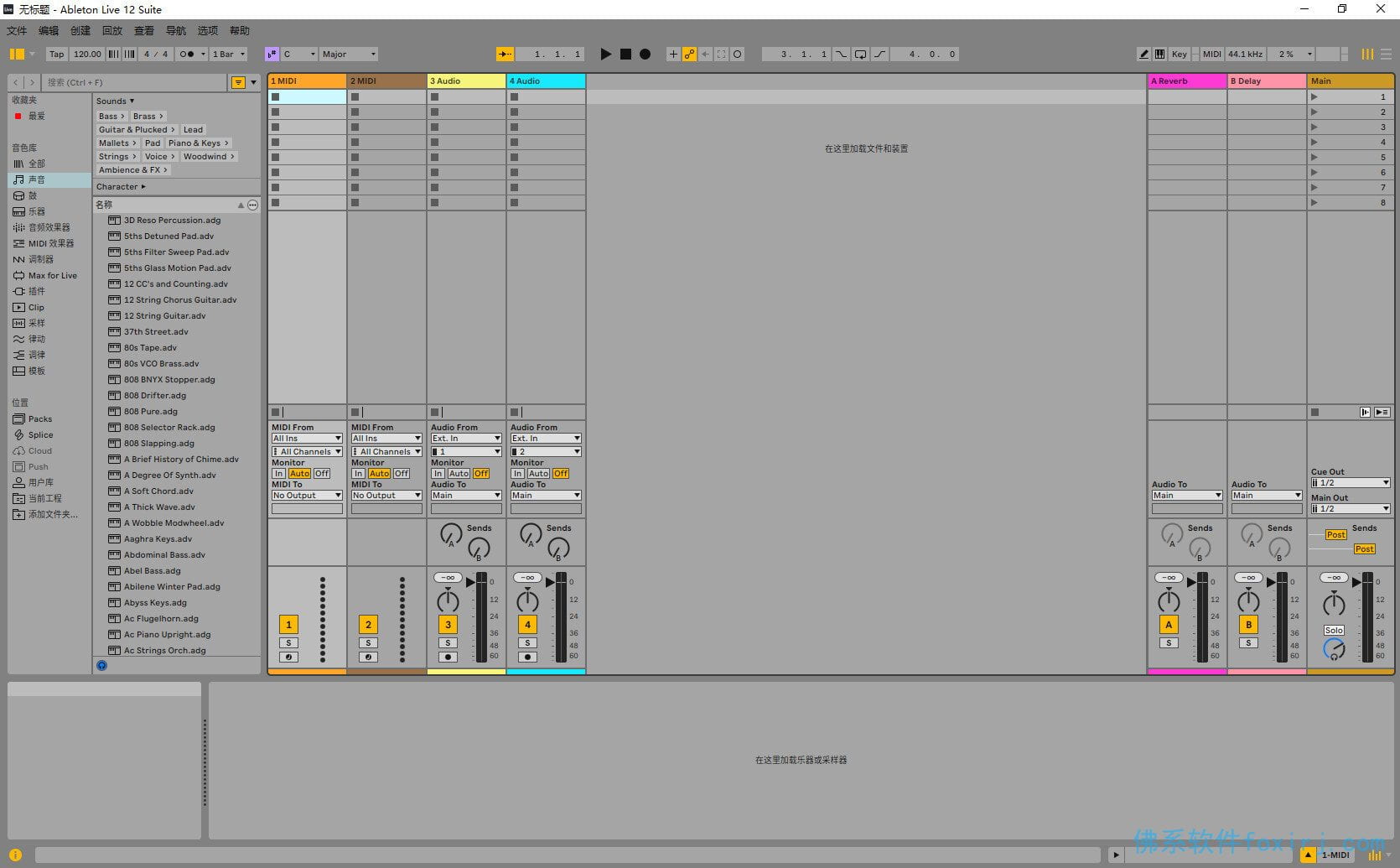
Task: Open the 文件 menu
Action: click(x=17, y=30)
